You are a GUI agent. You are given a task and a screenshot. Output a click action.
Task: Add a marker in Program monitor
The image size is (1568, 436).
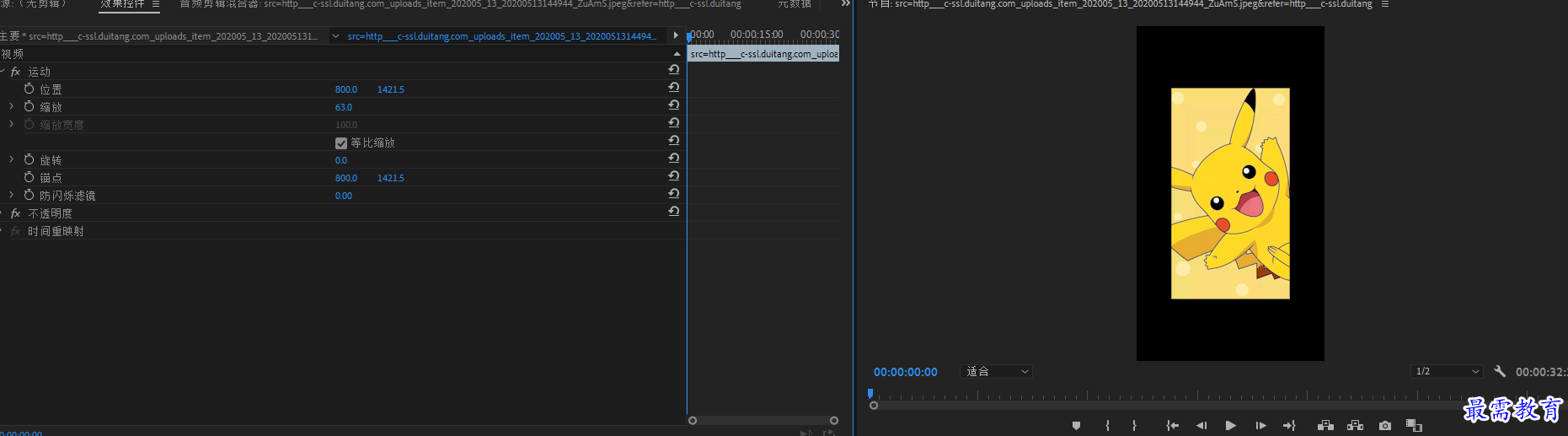click(x=1076, y=426)
